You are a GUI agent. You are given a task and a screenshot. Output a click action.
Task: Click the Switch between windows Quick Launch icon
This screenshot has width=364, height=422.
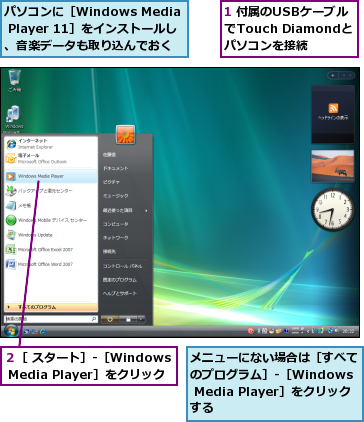pos(35,331)
